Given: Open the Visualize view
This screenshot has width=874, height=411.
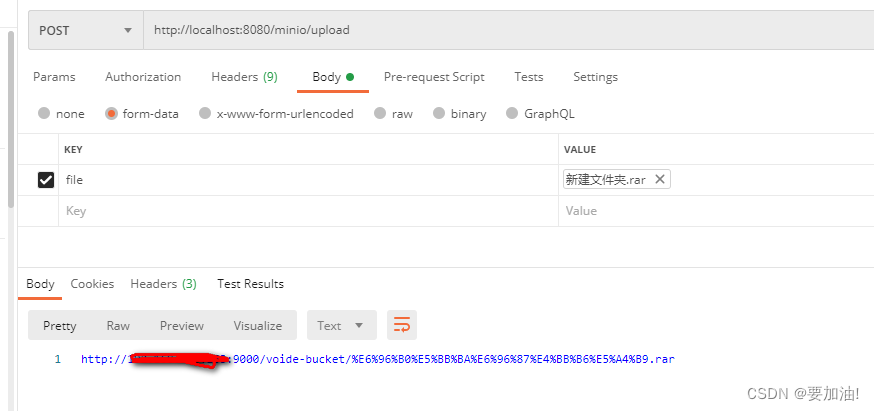Looking at the screenshot, I should pos(258,326).
